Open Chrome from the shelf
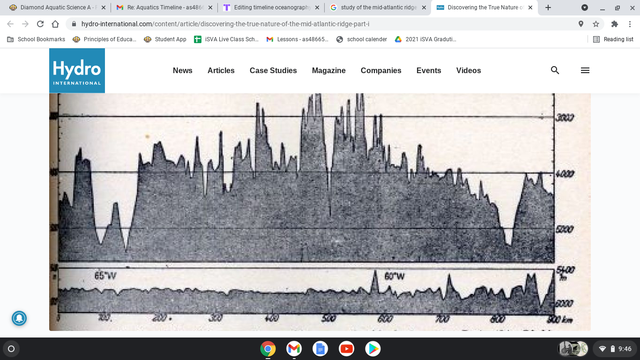Screen dimensions: 640x360 click(268, 349)
